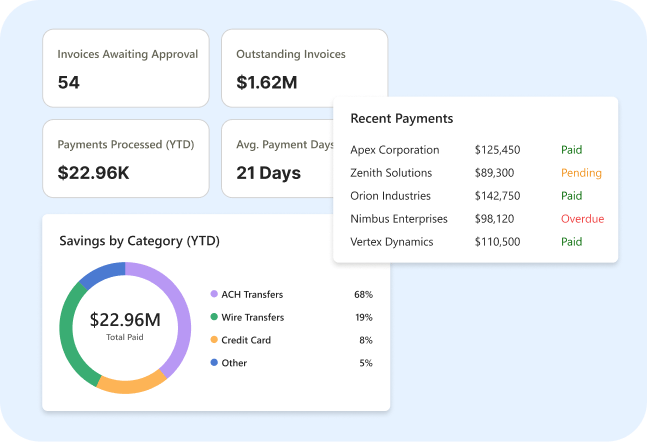The image size is (647, 442).
Task: Click the blue Other legend dot
Action: [x=214, y=362]
